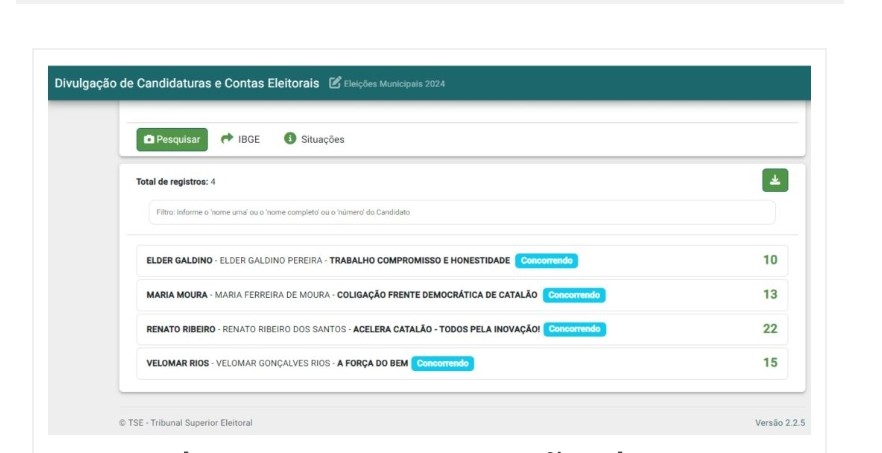Screen dimensions: 882x453
Task: Click the edit icon beside Eleições Municipais 2024
Action: (335, 82)
